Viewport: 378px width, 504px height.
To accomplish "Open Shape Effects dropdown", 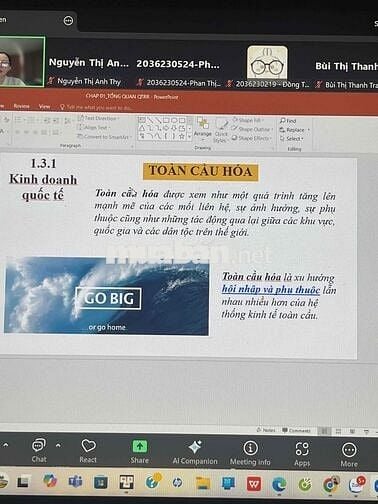I will (252, 138).
